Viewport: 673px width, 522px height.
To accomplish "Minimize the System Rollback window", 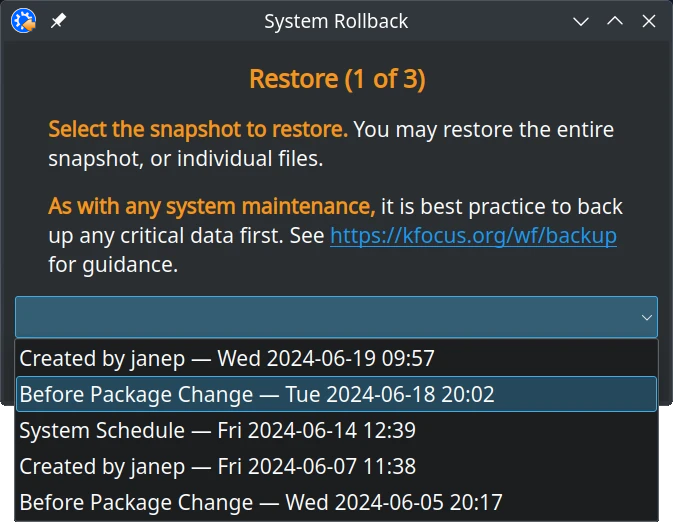I will pyautogui.click(x=581, y=21).
